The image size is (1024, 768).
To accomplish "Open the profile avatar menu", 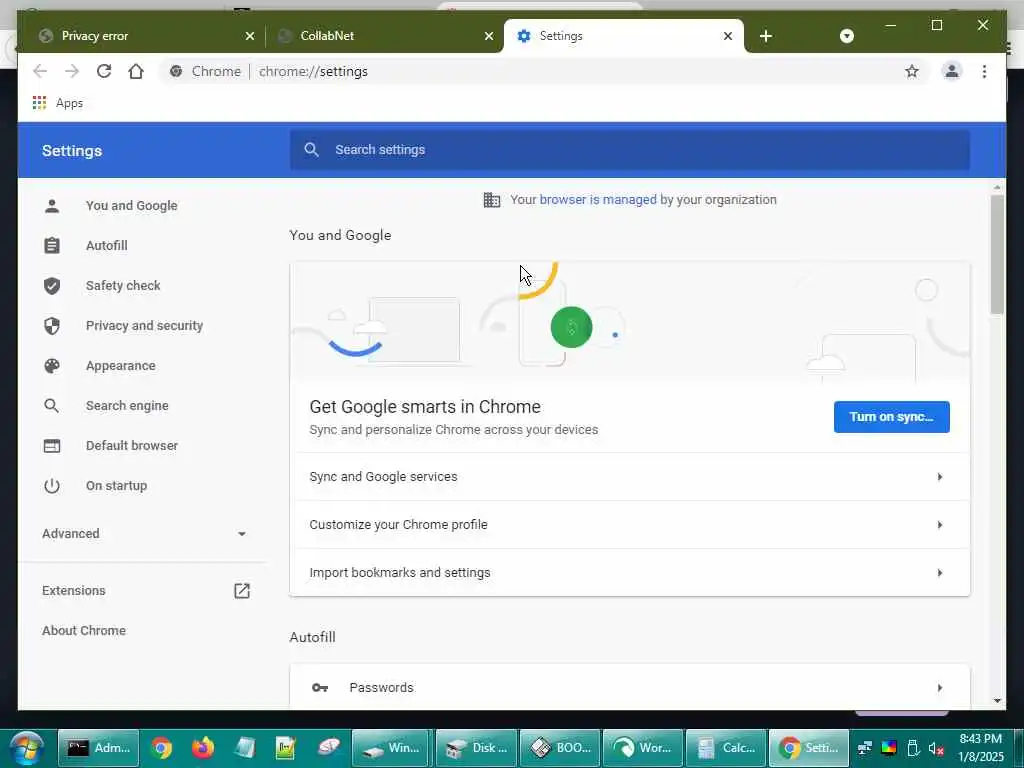I will (x=952, y=71).
